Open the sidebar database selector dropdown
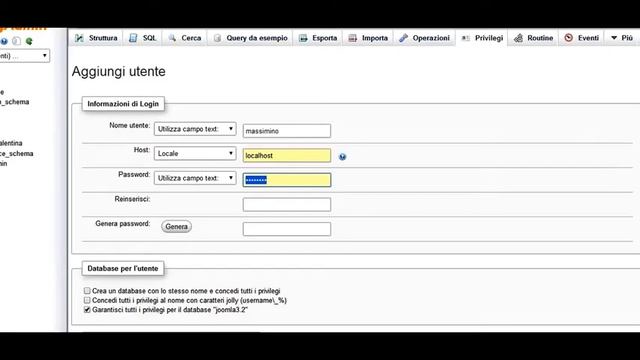640x360 pixels. [x=24, y=56]
